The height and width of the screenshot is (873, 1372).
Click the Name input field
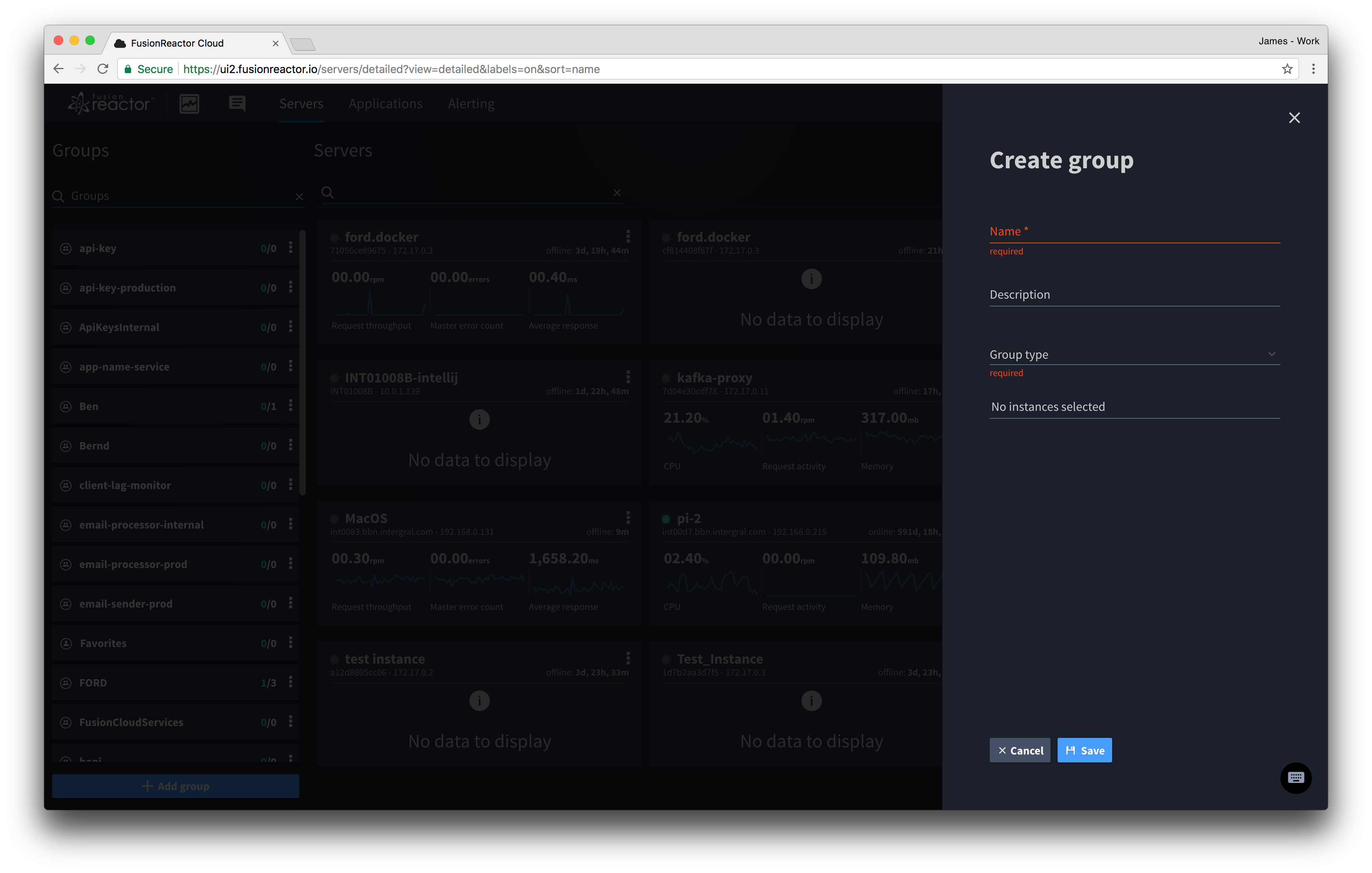click(x=1134, y=231)
